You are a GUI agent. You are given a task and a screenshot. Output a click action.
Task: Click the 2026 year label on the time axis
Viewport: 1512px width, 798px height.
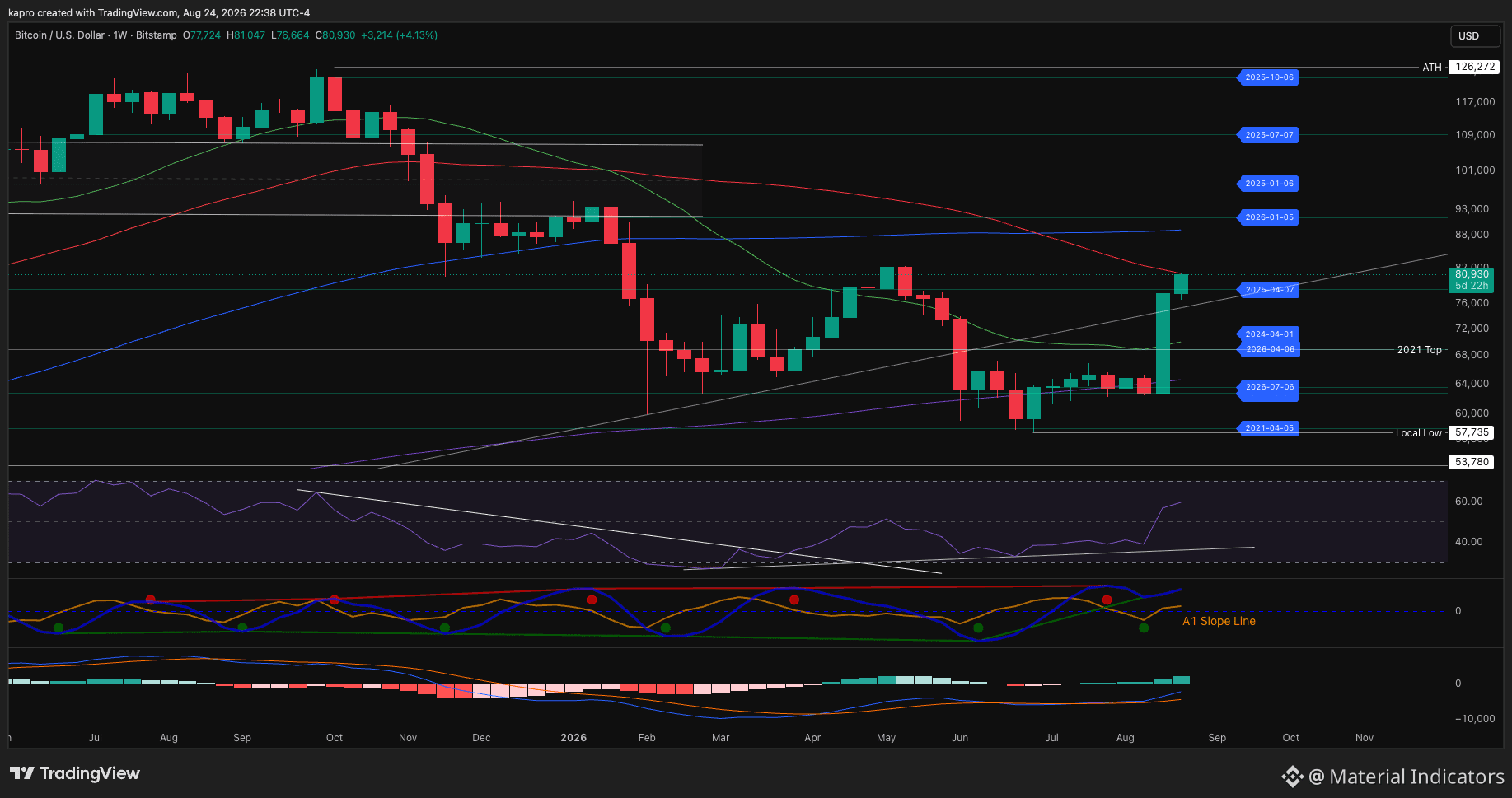573,738
